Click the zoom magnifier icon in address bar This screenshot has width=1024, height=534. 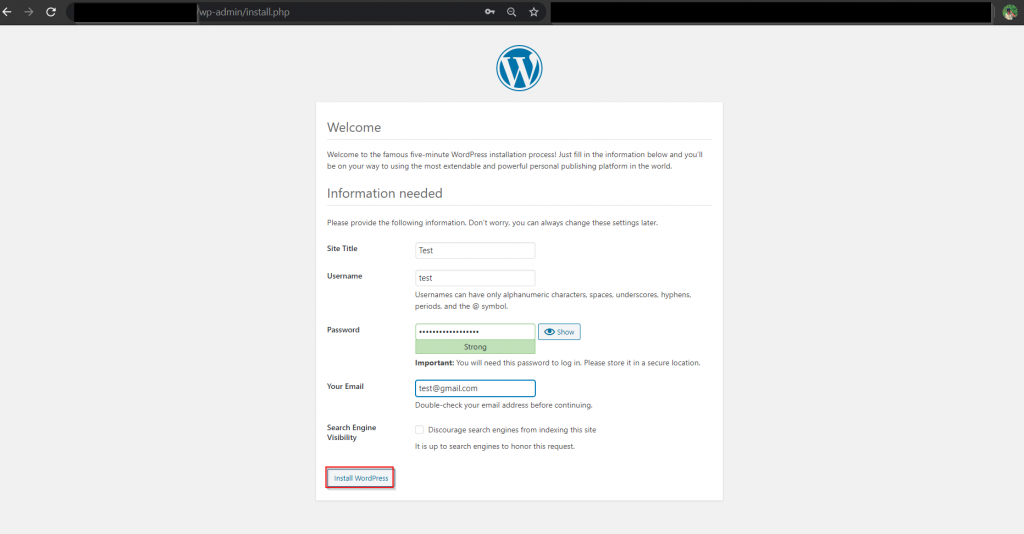[511, 12]
